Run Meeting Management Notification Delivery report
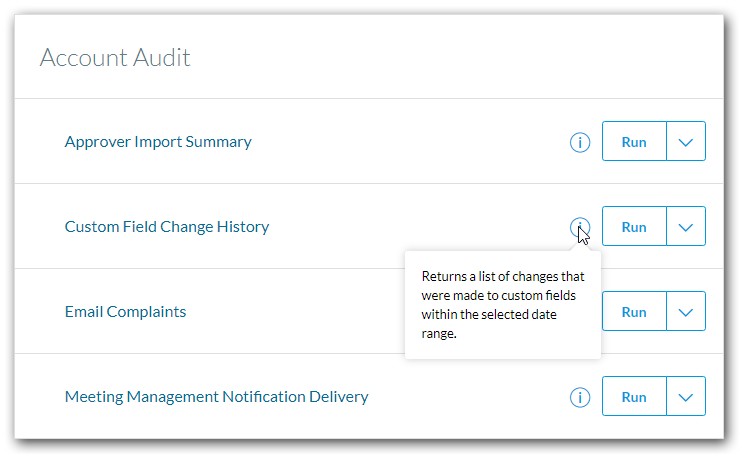This screenshot has height=454, width=739. coord(634,396)
